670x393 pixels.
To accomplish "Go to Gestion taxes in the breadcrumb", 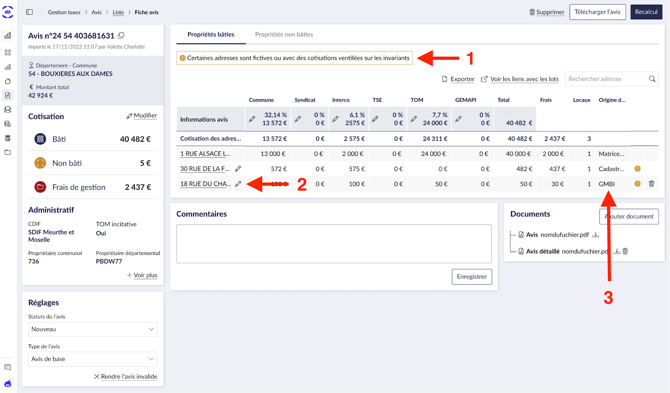I will [x=64, y=12].
